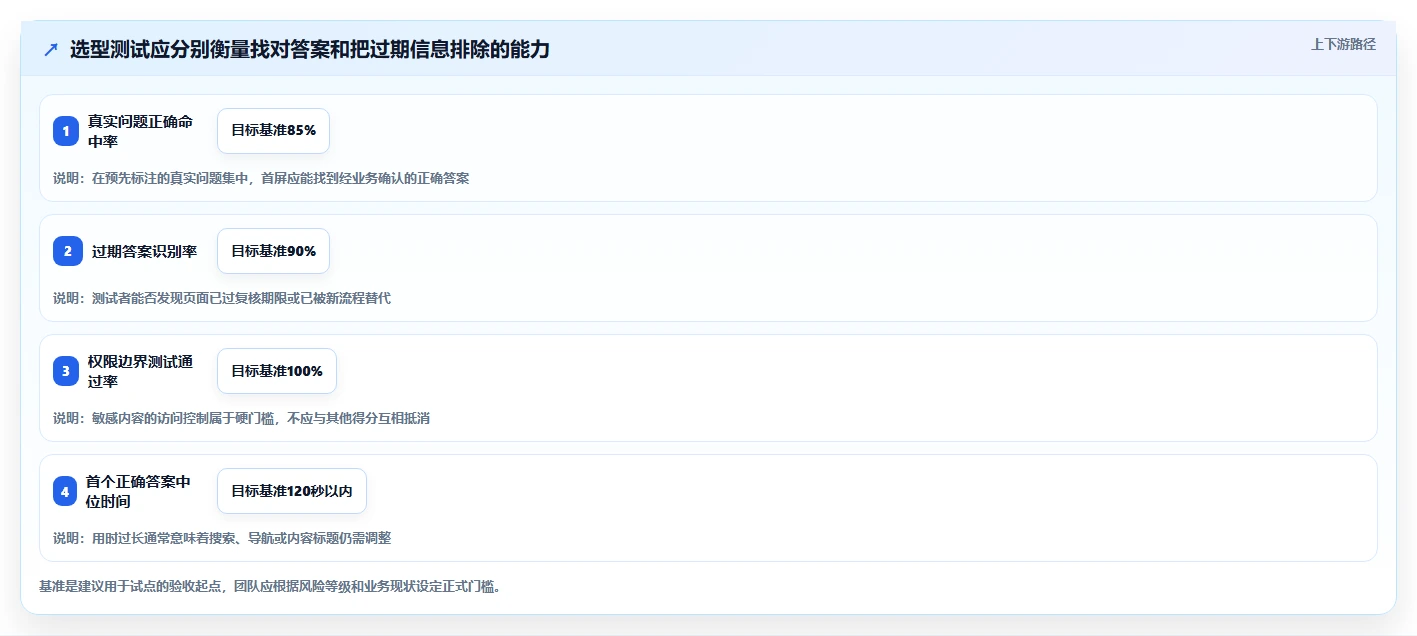This screenshot has height=636, width=1417.
Task: Select the 权限边界测试通过率 title
Action: (140, 371)
